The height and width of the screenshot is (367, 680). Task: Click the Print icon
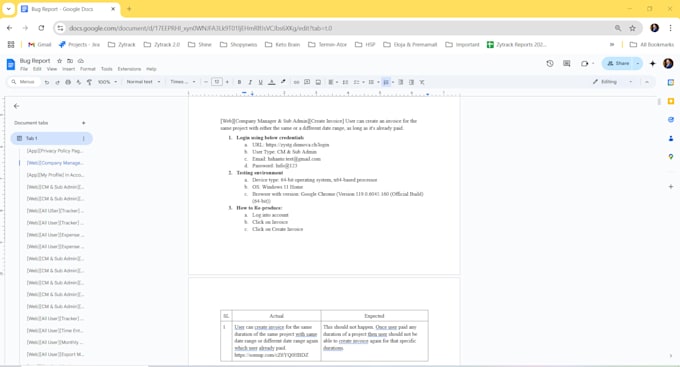[x=68, y=82]
